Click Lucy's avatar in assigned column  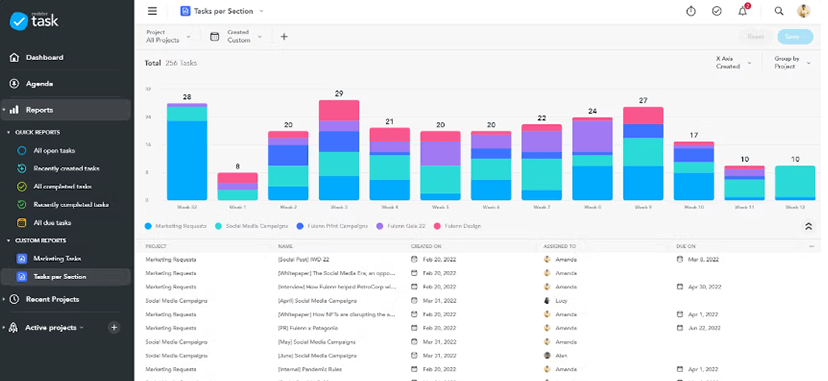click(x=548, y=301)
